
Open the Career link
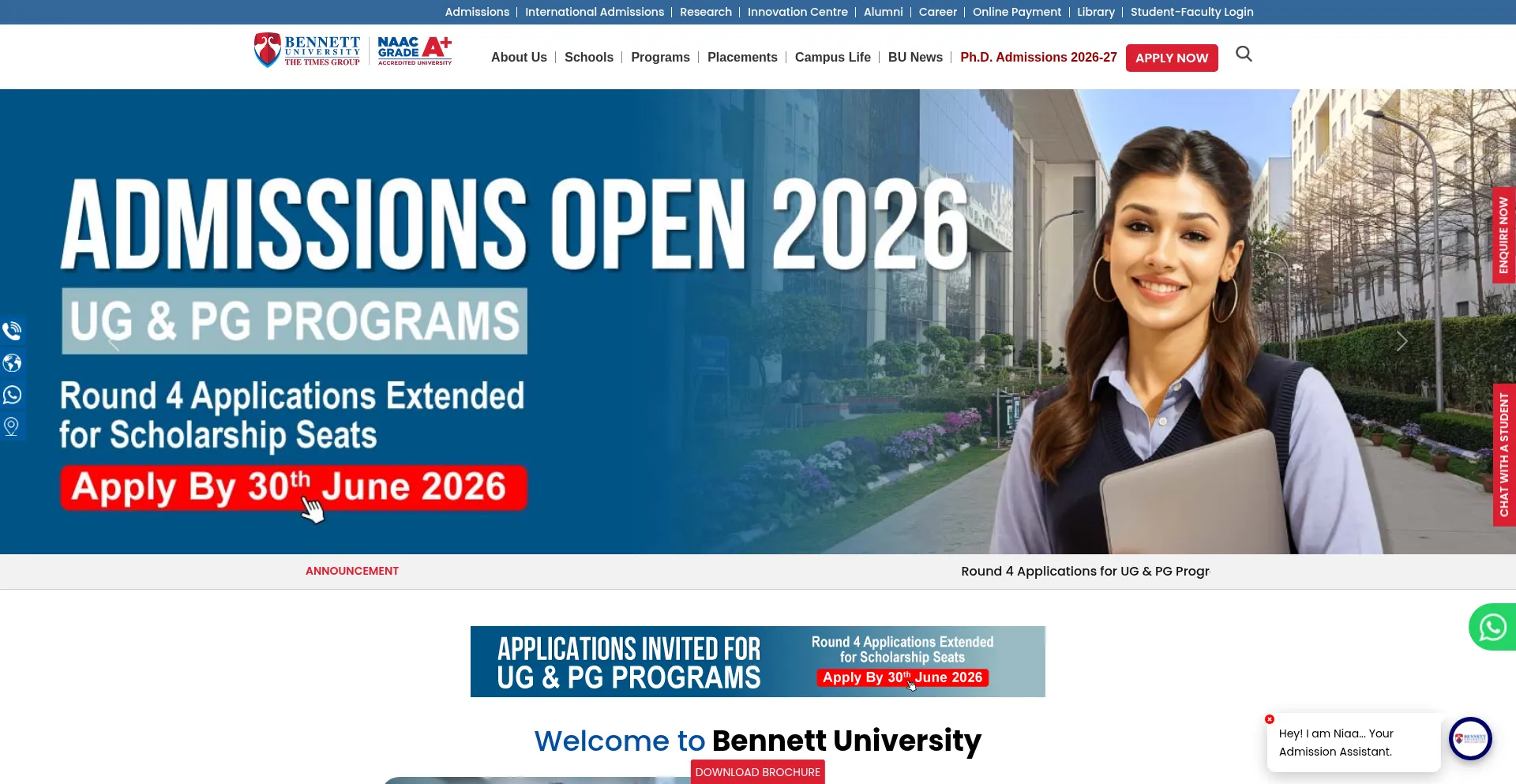[937, 12]
